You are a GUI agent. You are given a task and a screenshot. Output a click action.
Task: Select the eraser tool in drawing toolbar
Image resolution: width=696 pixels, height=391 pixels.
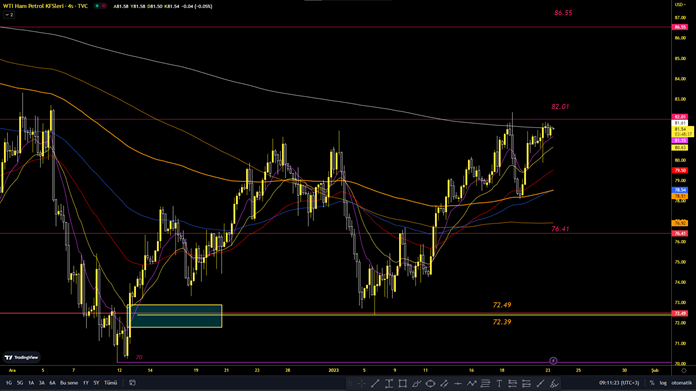(x=554, y=383)
